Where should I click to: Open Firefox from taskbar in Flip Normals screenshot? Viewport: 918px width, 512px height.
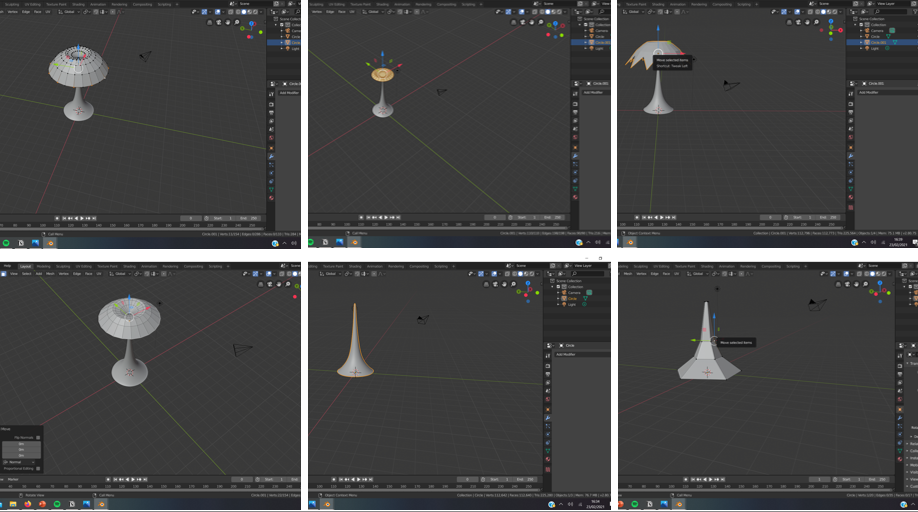(x=28, y=504)
